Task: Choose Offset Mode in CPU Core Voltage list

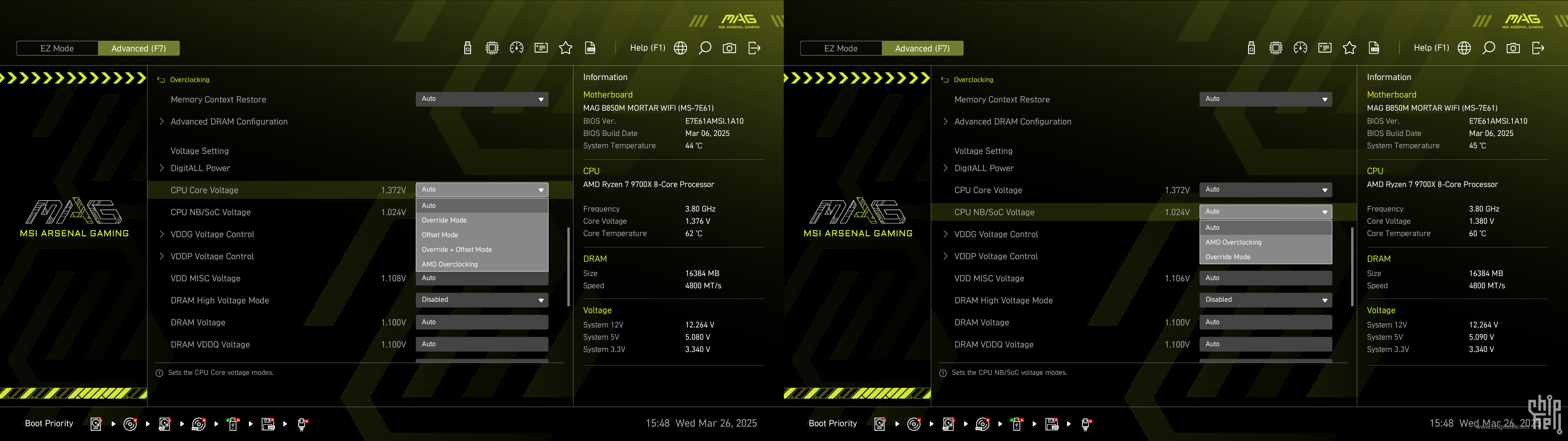Action: click(x=482, y=235)
